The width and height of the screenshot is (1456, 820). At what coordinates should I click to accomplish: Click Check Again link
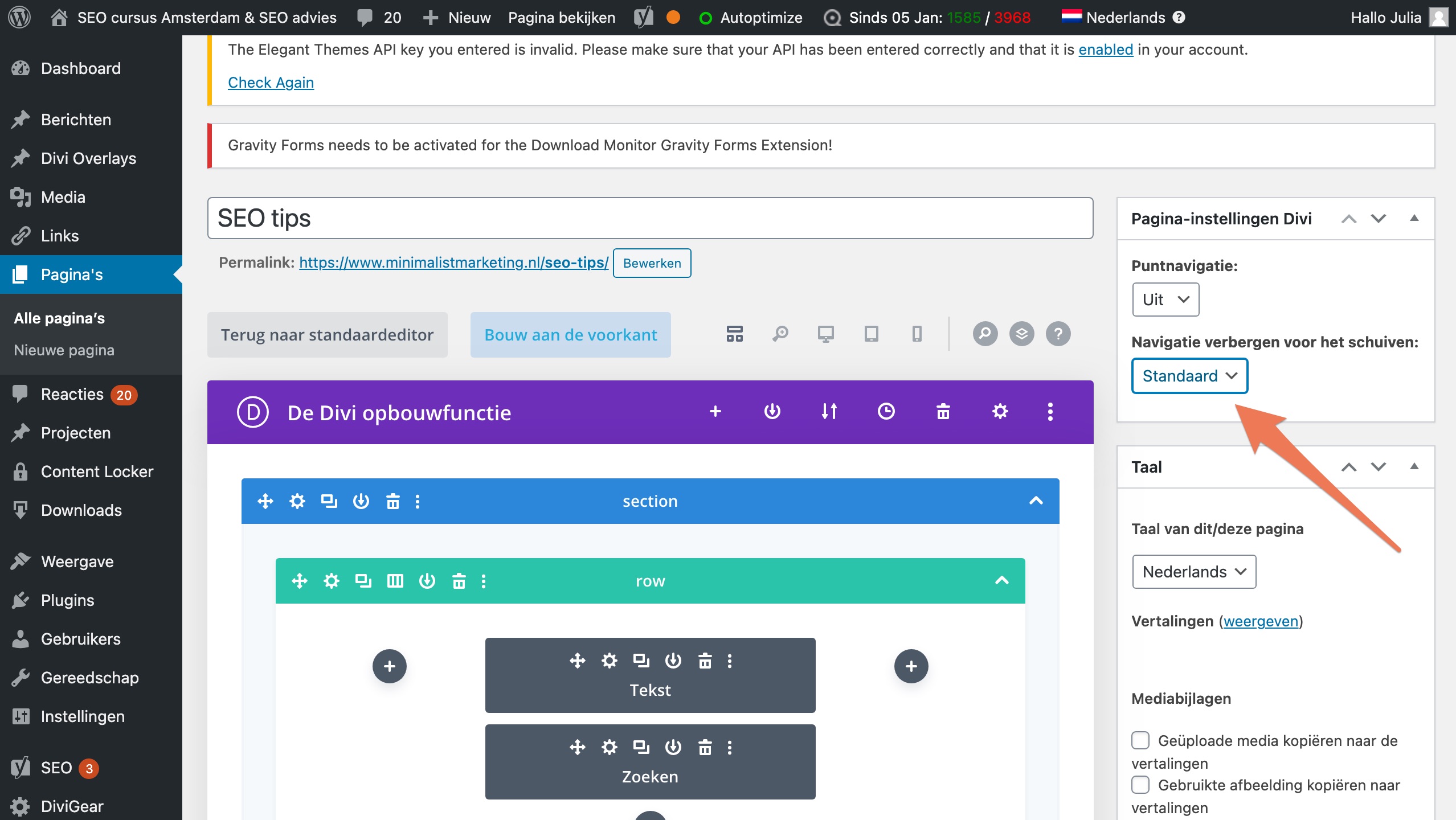271,83
